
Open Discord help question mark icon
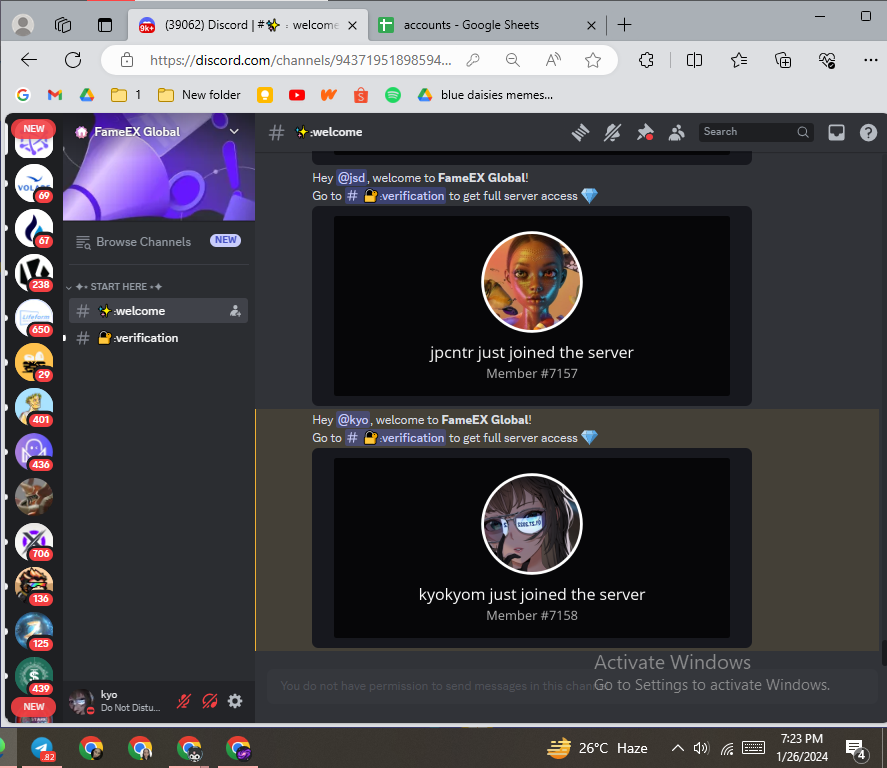coord(868,132)
